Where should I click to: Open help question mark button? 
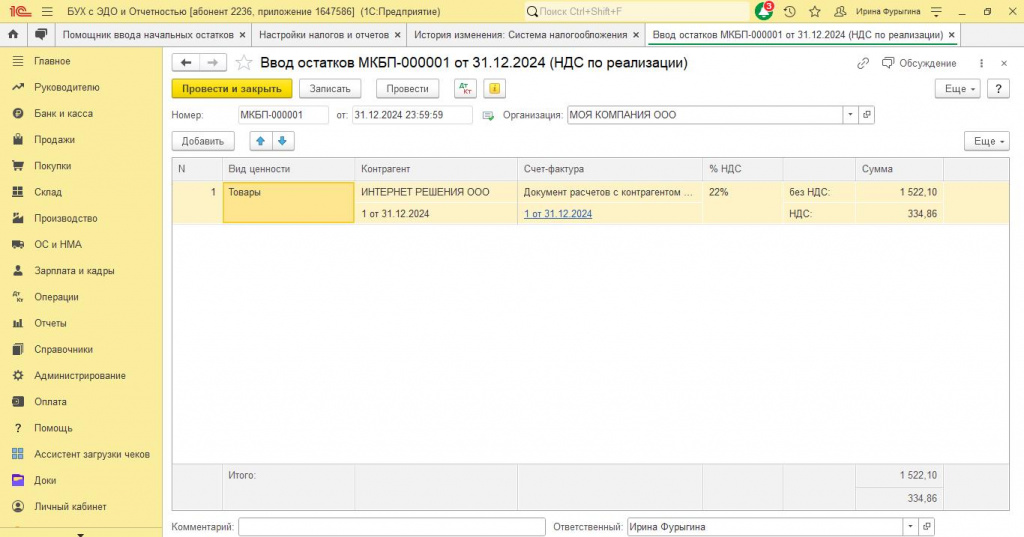[x=998, y=89]
